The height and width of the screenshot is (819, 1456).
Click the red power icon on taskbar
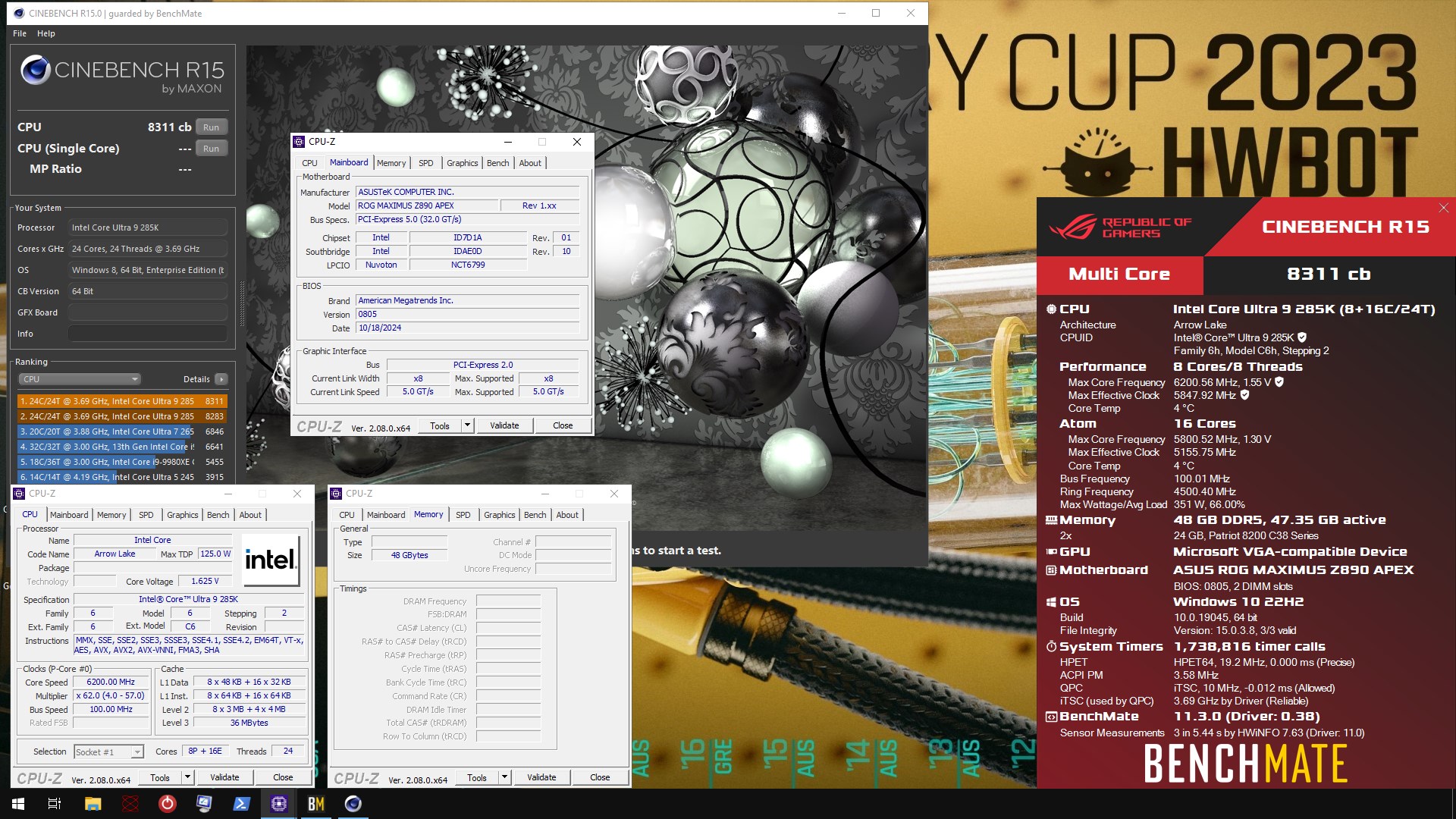click(x=167, y=804)
